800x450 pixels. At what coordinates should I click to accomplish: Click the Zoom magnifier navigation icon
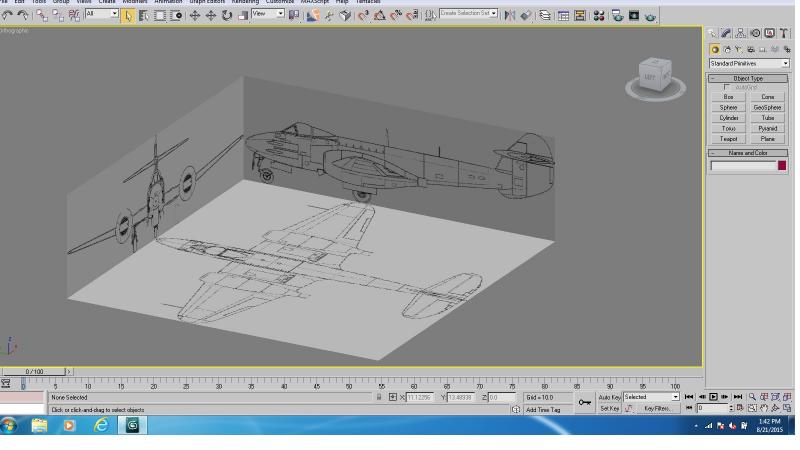752,397
